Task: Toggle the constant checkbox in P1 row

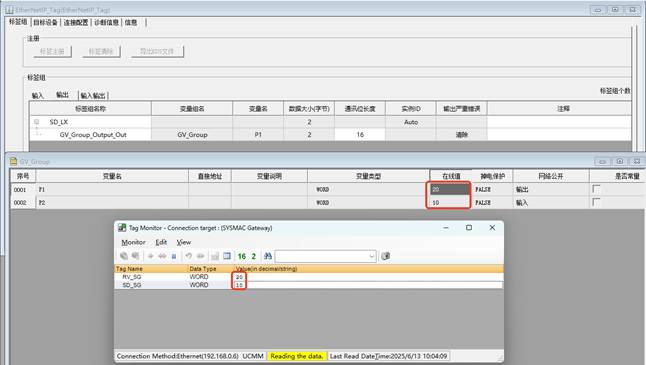Action: [x=596, y=189]
